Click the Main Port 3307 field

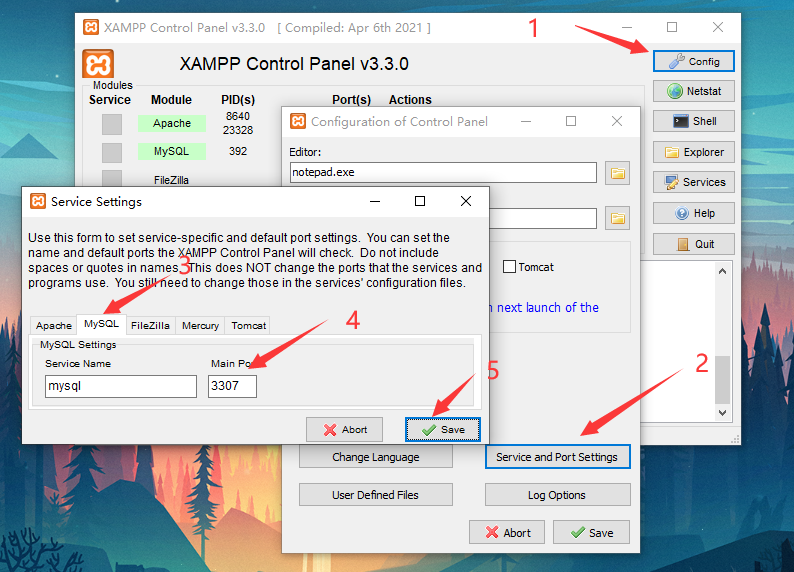pyautogui.click(x=232, y=386)
